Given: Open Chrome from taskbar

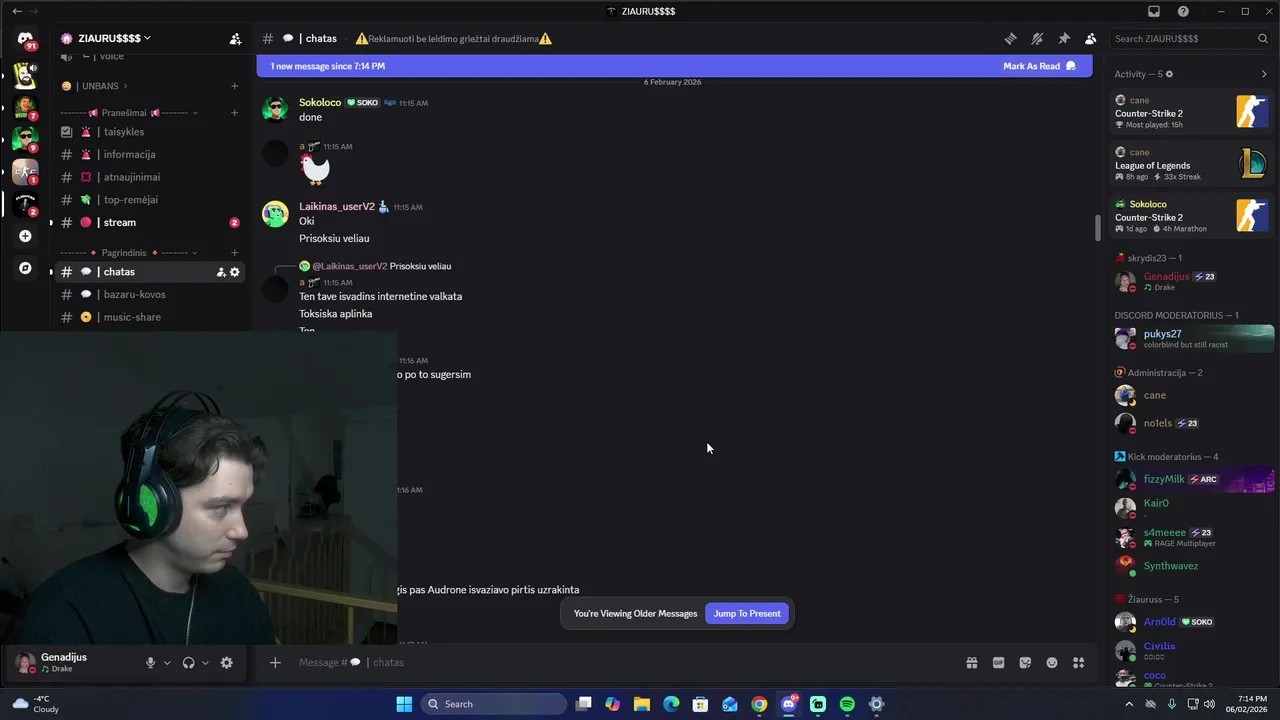Looking at the screenshot, I should tap(759, 704).
